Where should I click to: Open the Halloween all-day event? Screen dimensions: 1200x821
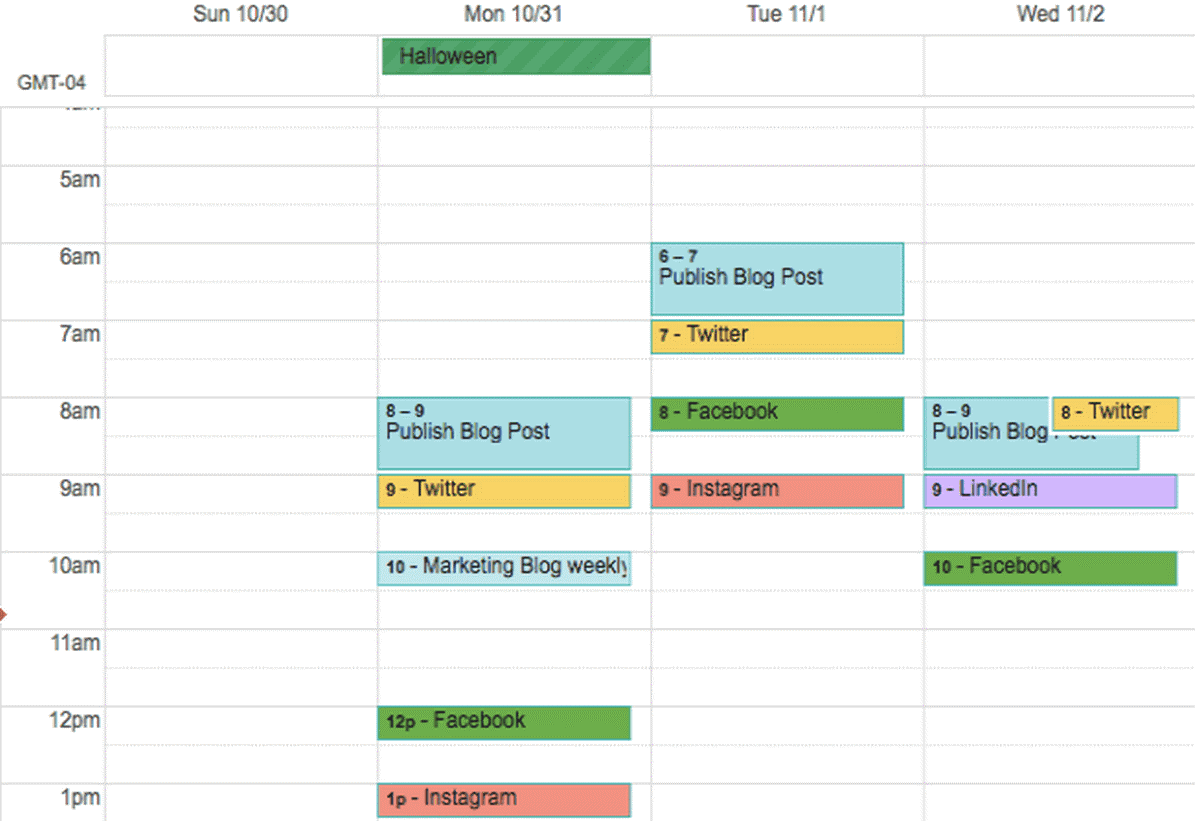pyautogui.click(x=515, y=56)
